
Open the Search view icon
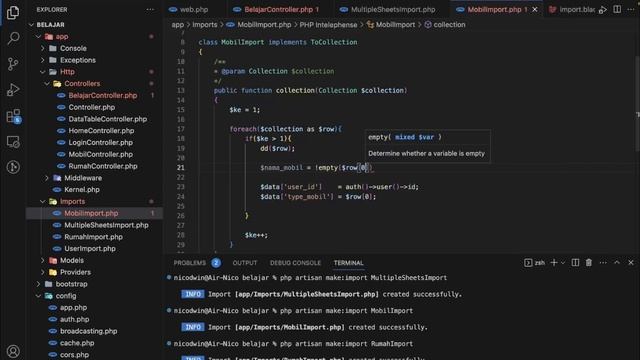(13, 38)
